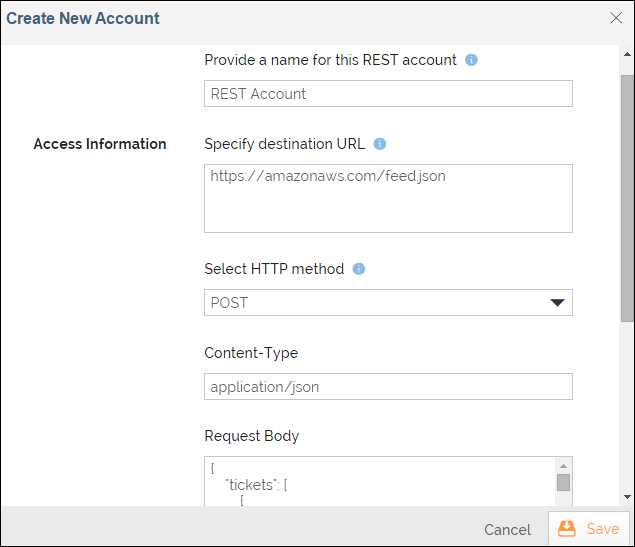Click the Content-Type application/json field

tap(388, 387)
